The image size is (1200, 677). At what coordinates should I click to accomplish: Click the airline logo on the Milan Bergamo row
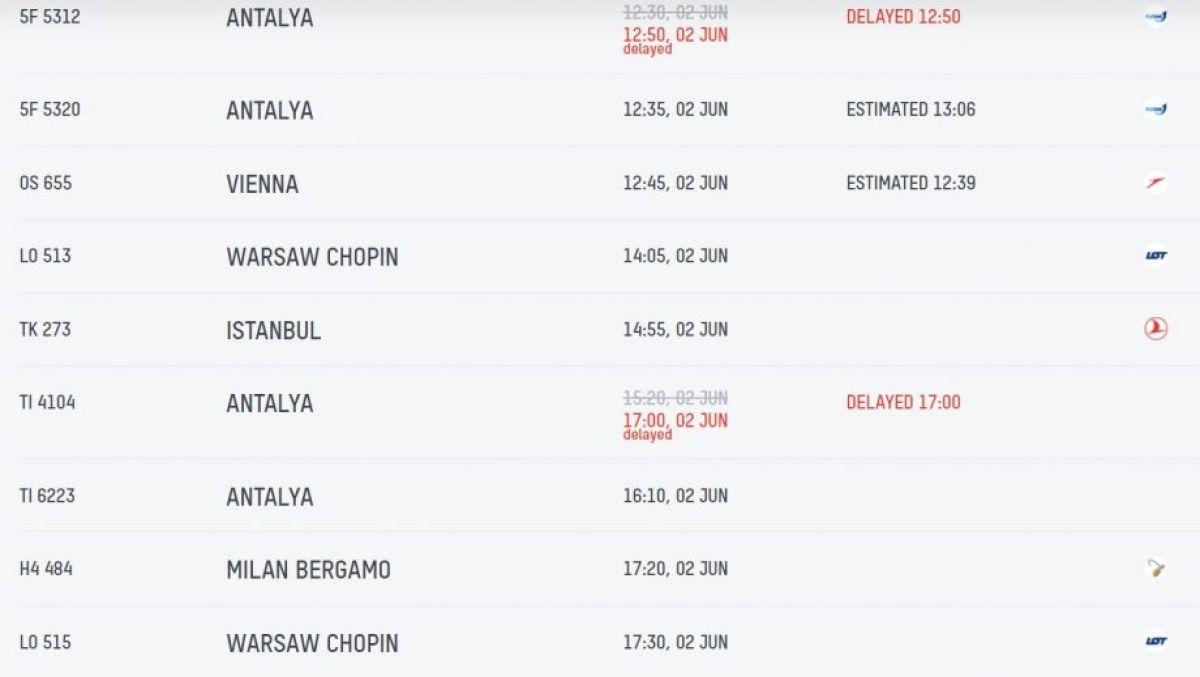[x=1156, y=569]
